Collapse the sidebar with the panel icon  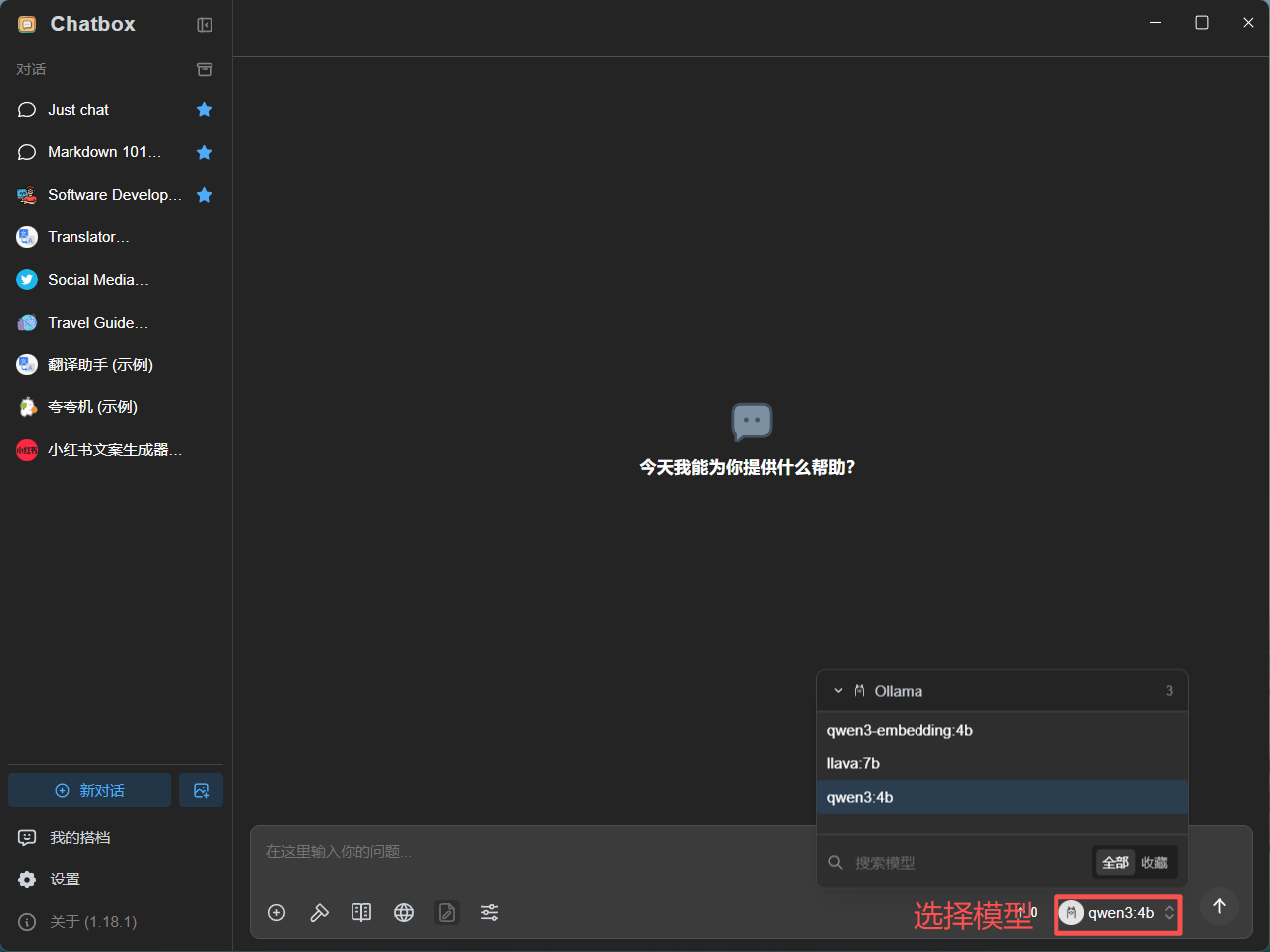(205, 25)
